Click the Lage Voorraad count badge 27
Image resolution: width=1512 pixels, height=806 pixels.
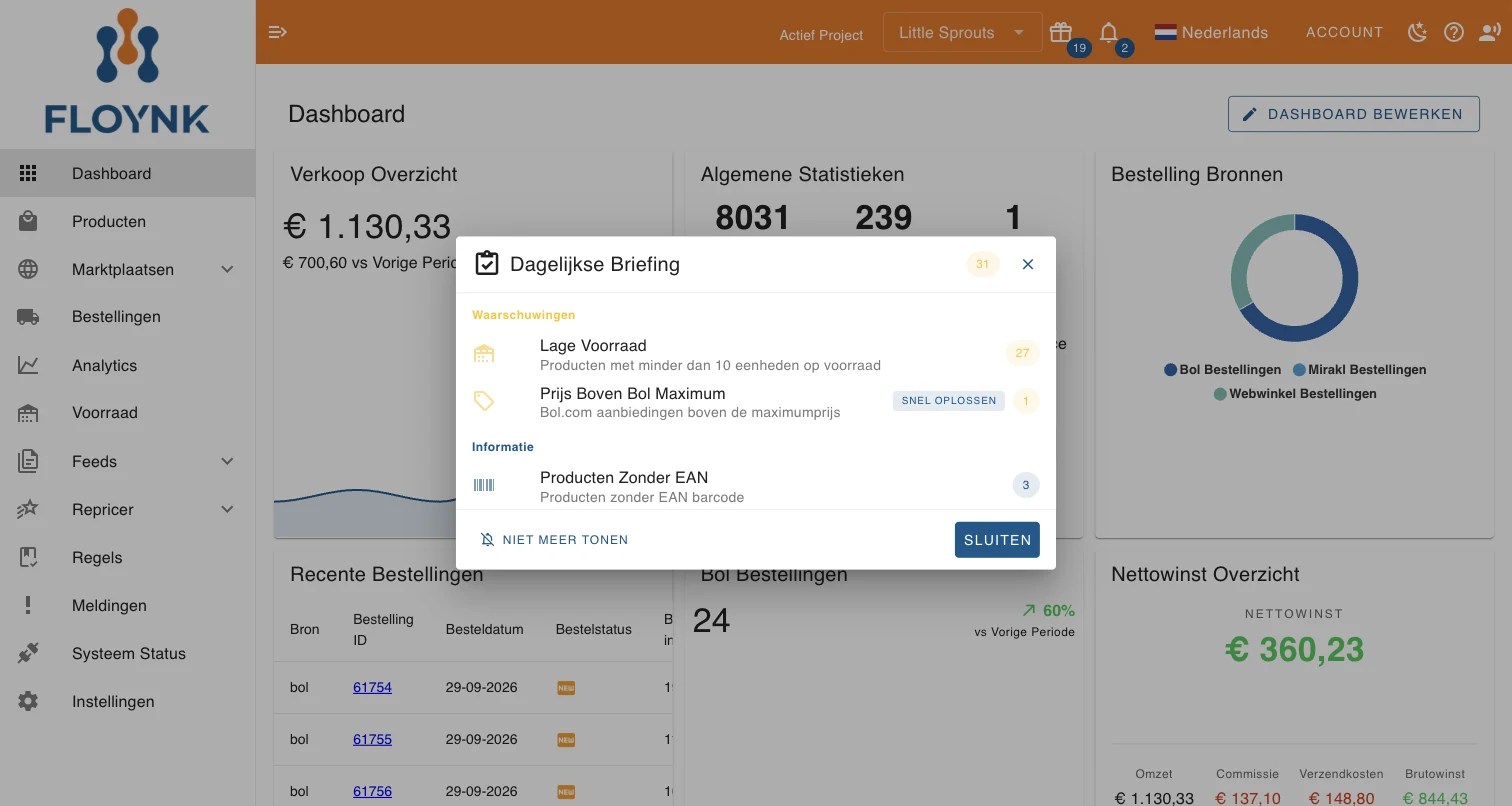click(1022, 353)
